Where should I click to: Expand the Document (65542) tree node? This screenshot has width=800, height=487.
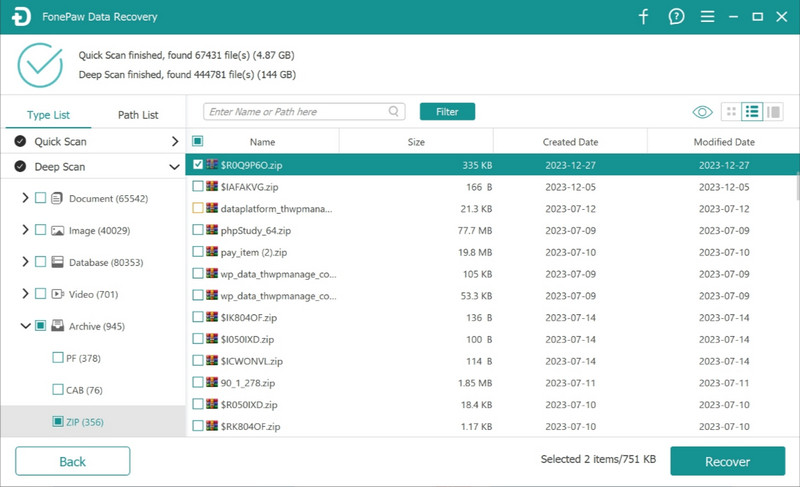pos(25,198)
